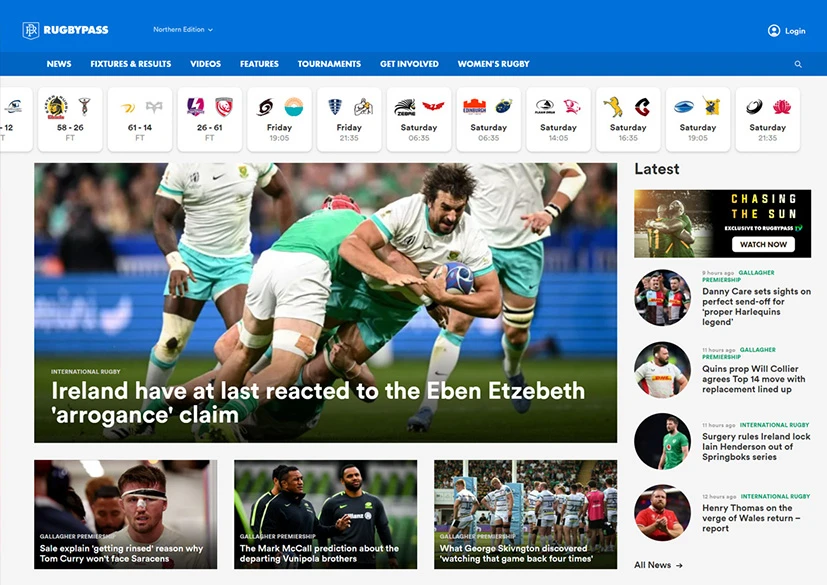The width and height of the screenshot is (827, 585).
Task: Open the Videos menu item
Action: coord(206,64)
